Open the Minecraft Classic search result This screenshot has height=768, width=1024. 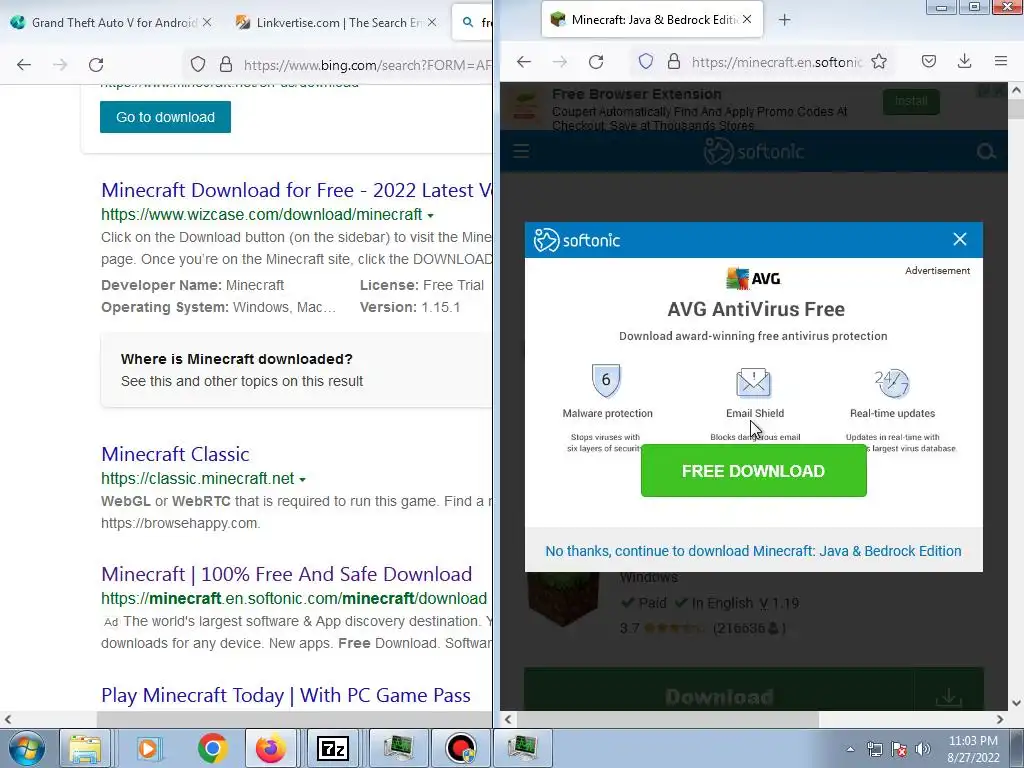pyautogui.click(x=175, y=454)
